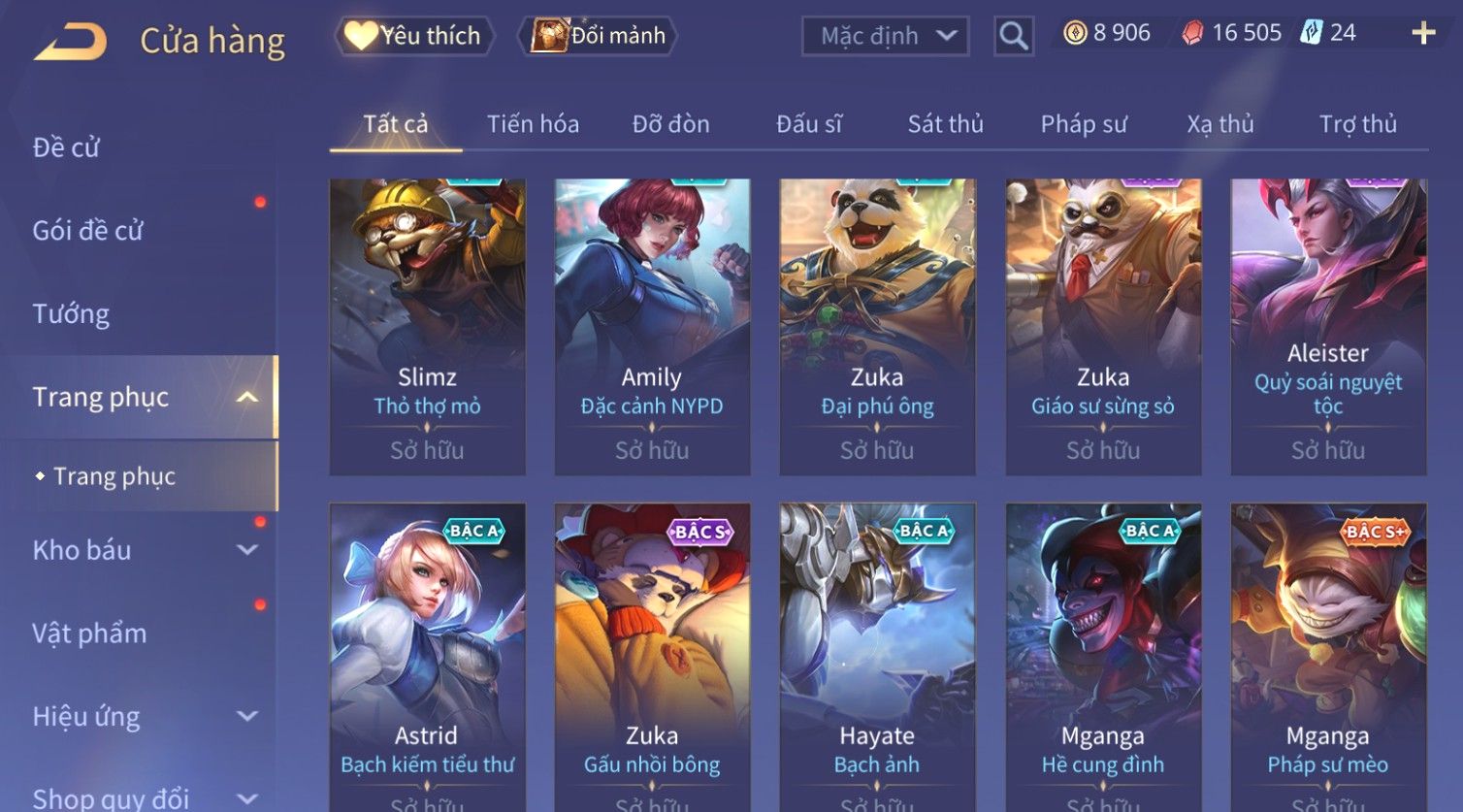This screenshot has height=812, width=1463.
Task: Collapse the Trang phục sidebar section
Action: 247,397
